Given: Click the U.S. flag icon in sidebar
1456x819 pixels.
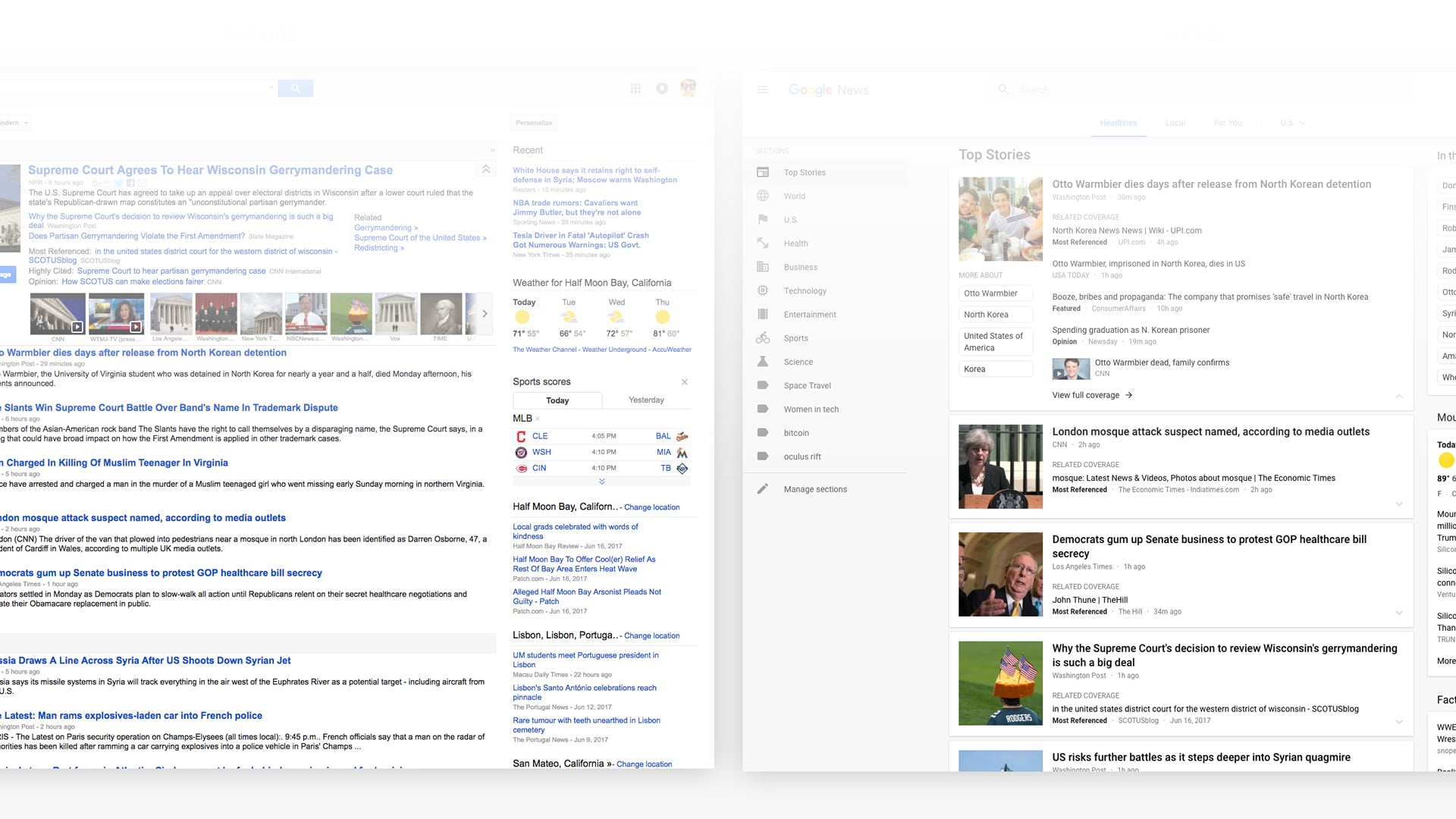Looking at the screenshot, I should [x=763, y=219].
